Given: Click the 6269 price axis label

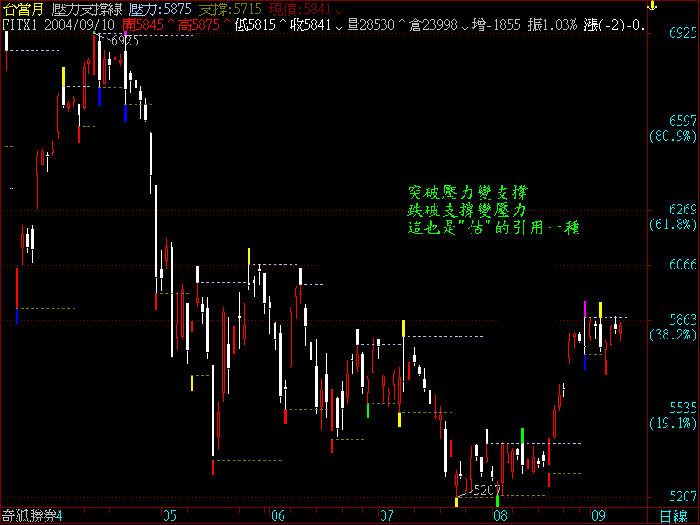Looking at the screenshot, I should (x=683, y=209).
